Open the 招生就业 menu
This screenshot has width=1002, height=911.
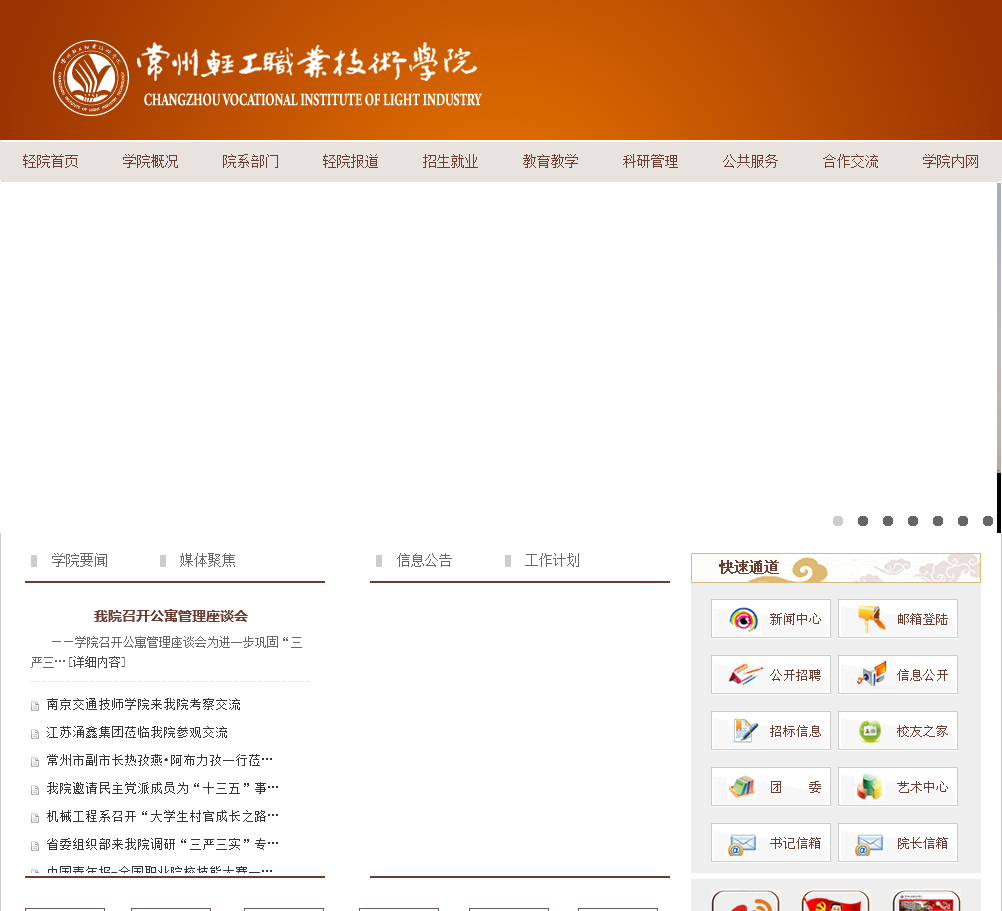click(450, 161)
